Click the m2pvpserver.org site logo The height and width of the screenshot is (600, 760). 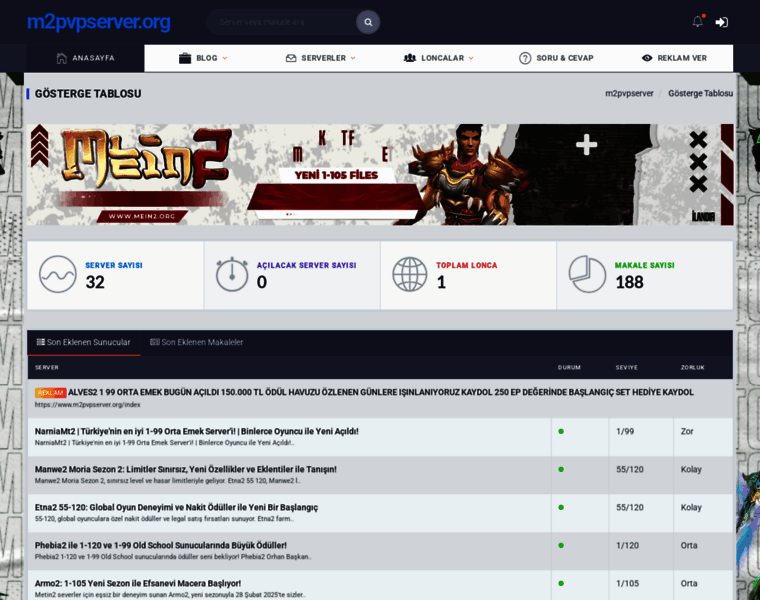(98, 22)
